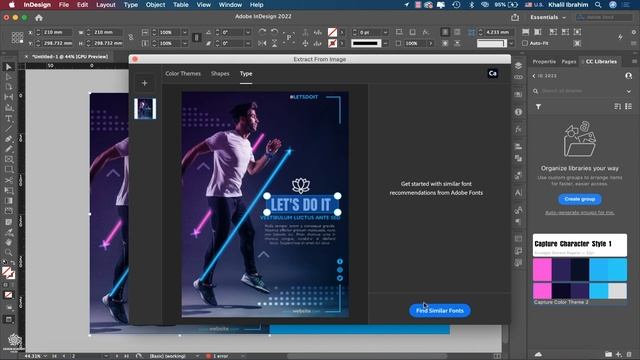Open the Object menu
This screenshot has height=360, width=640.
point(156,5)
